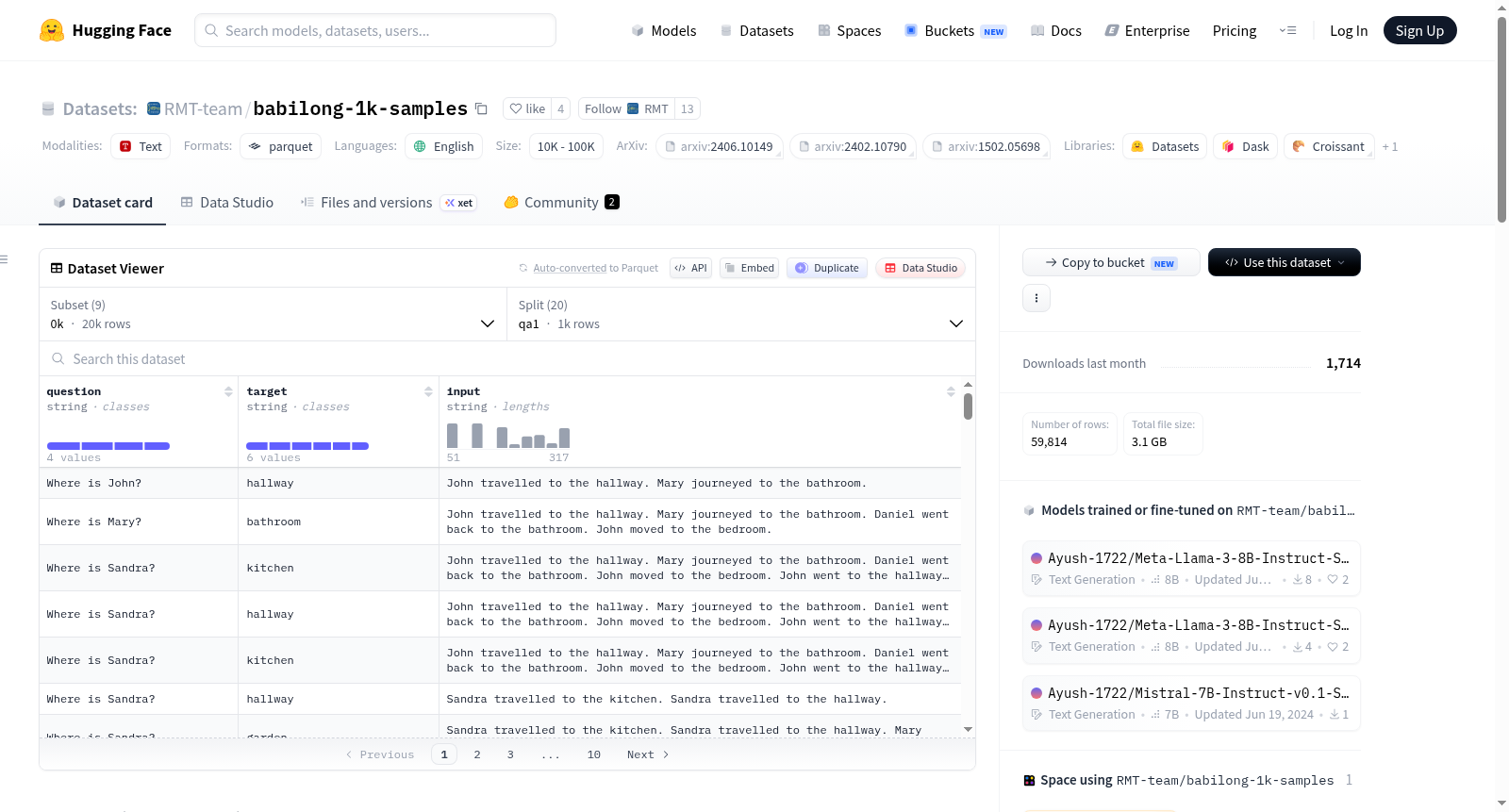Open Docs in top navigation

pos(1056,30)
